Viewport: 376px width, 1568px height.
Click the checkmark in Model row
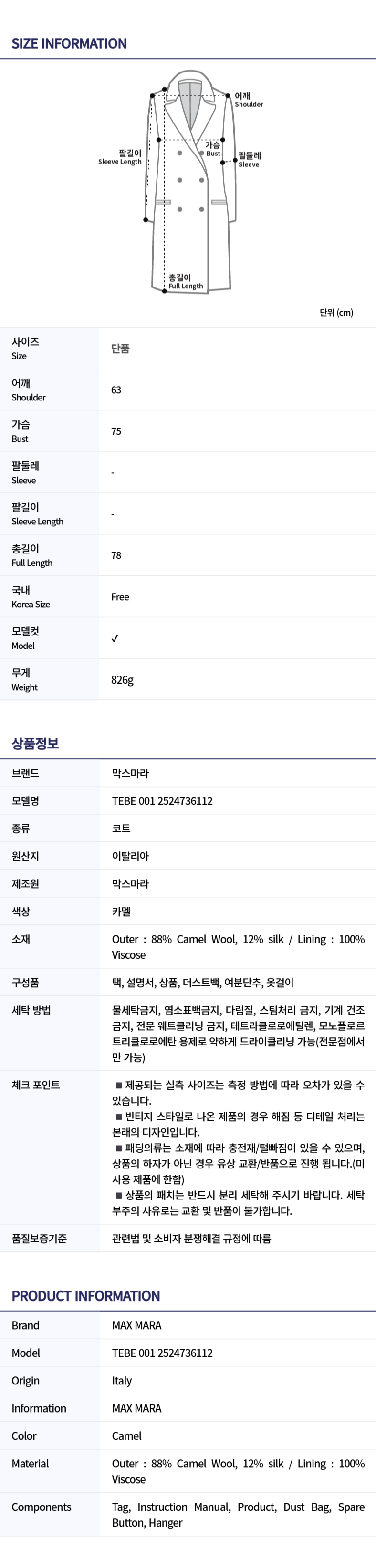pyautogui.click(x=115, y=638)
